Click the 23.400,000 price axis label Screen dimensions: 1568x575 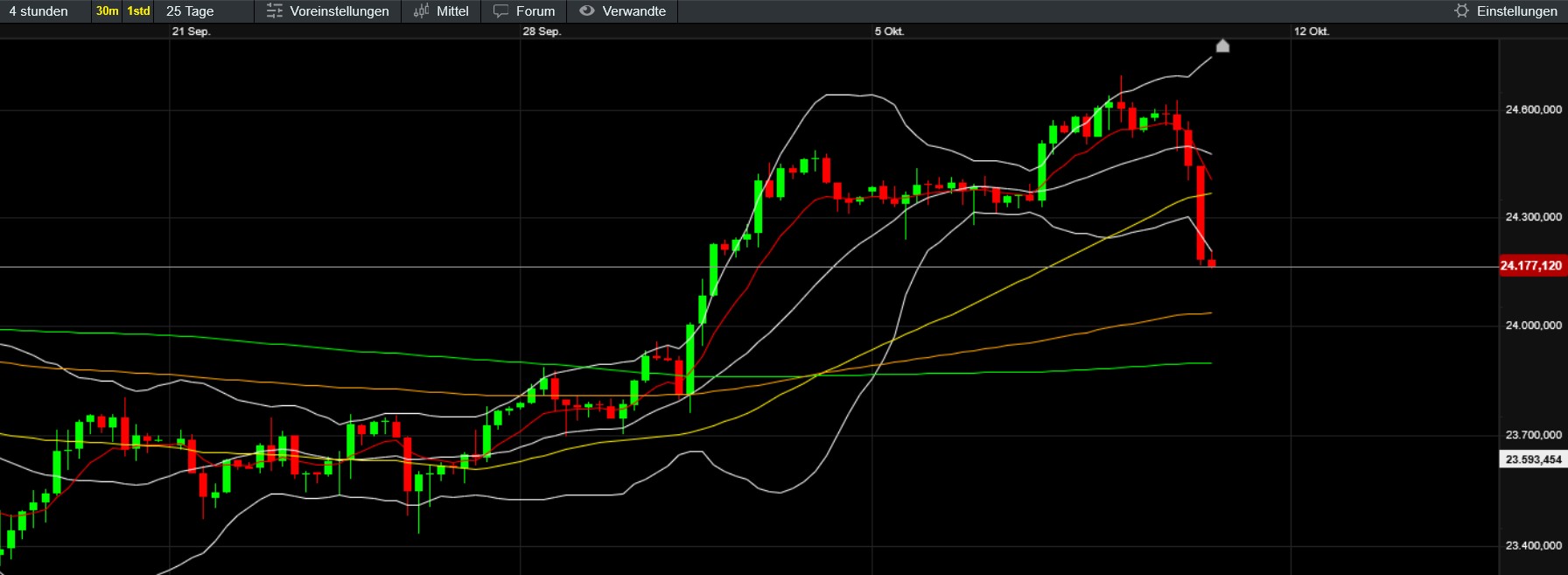1533,545
